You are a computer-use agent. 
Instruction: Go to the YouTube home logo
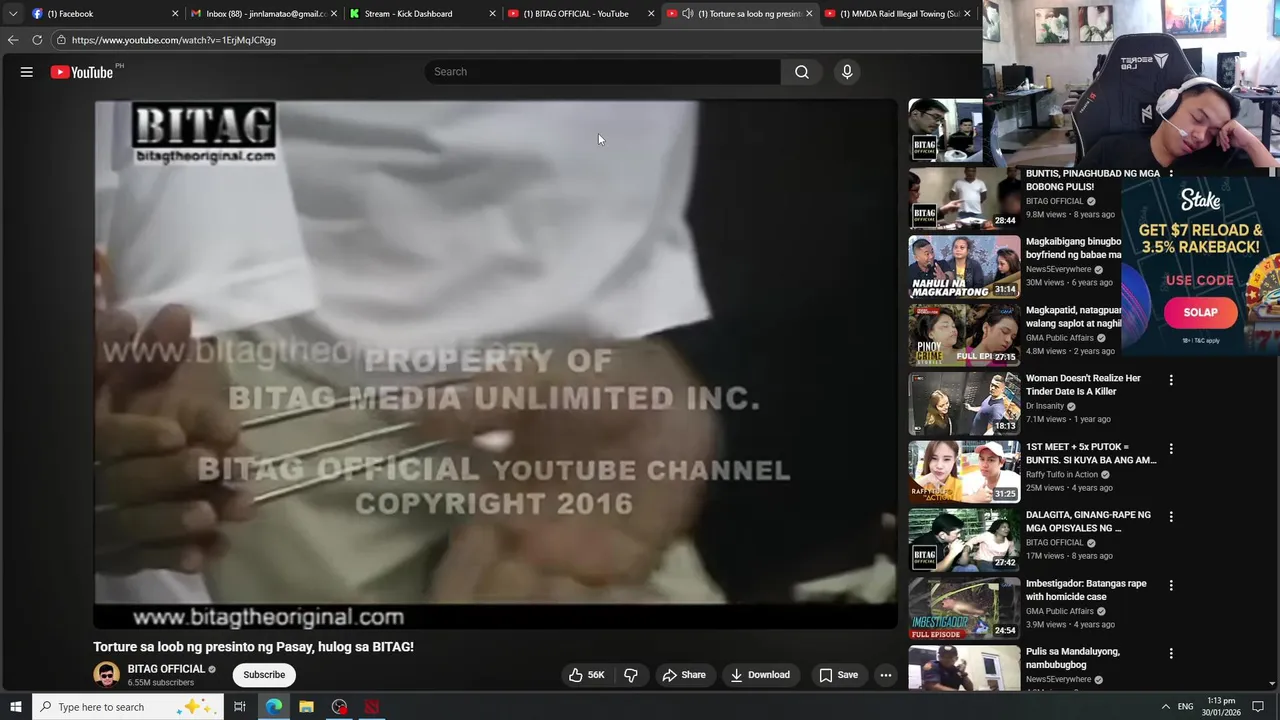pyautogui.click(x=82, y=72)
